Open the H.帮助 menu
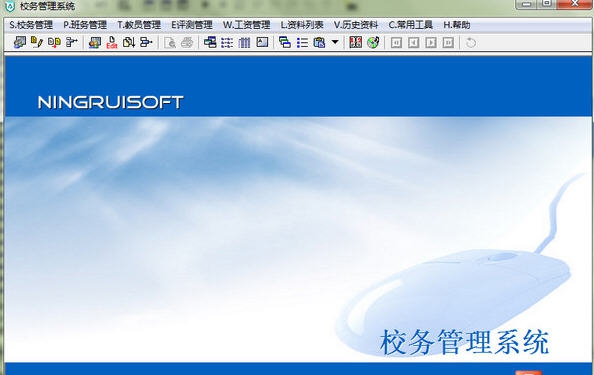The image size is (594, 375). [457, 25]
